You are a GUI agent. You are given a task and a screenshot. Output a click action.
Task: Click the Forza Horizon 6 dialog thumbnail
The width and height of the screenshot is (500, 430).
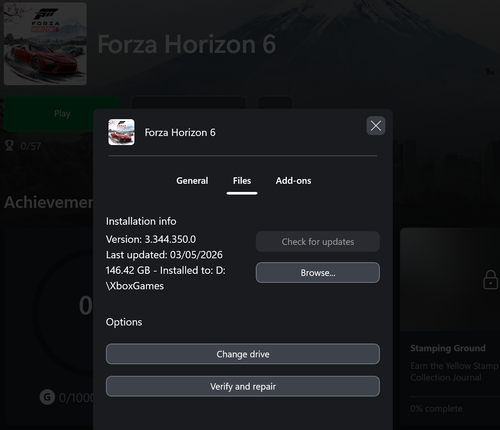[x=121, y=132]
